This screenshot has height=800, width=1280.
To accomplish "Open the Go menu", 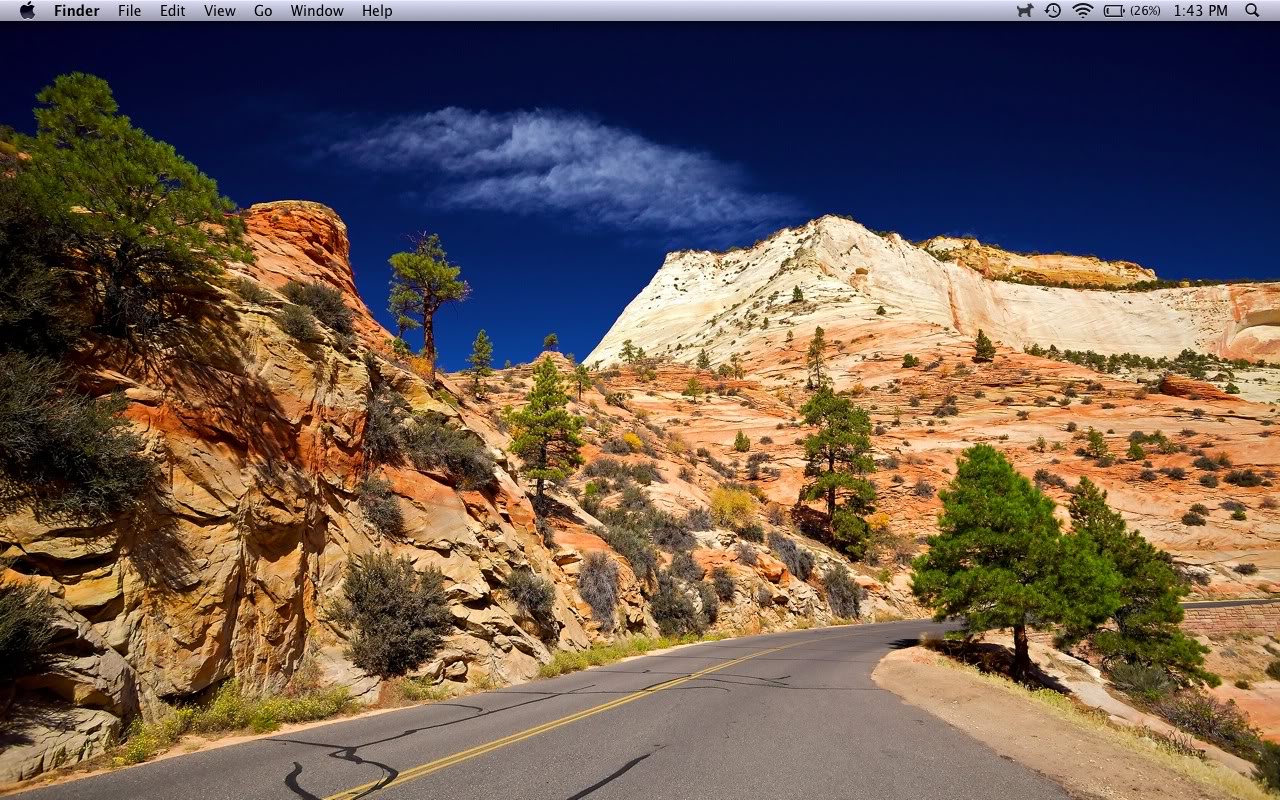I will pos(263,11).
